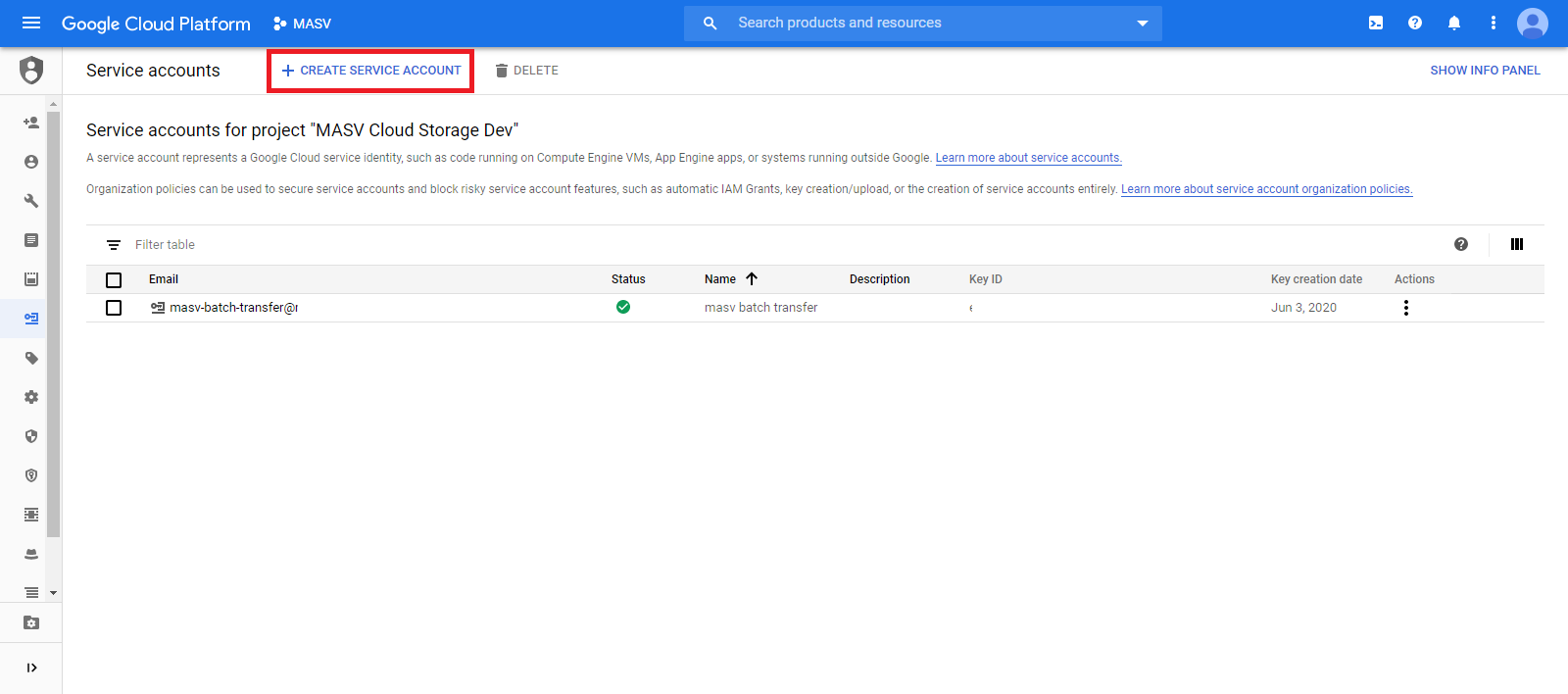This screenshot has height=694, width=1568.
Task: View notifications via the bell icon
Action: click(1454, 23)
